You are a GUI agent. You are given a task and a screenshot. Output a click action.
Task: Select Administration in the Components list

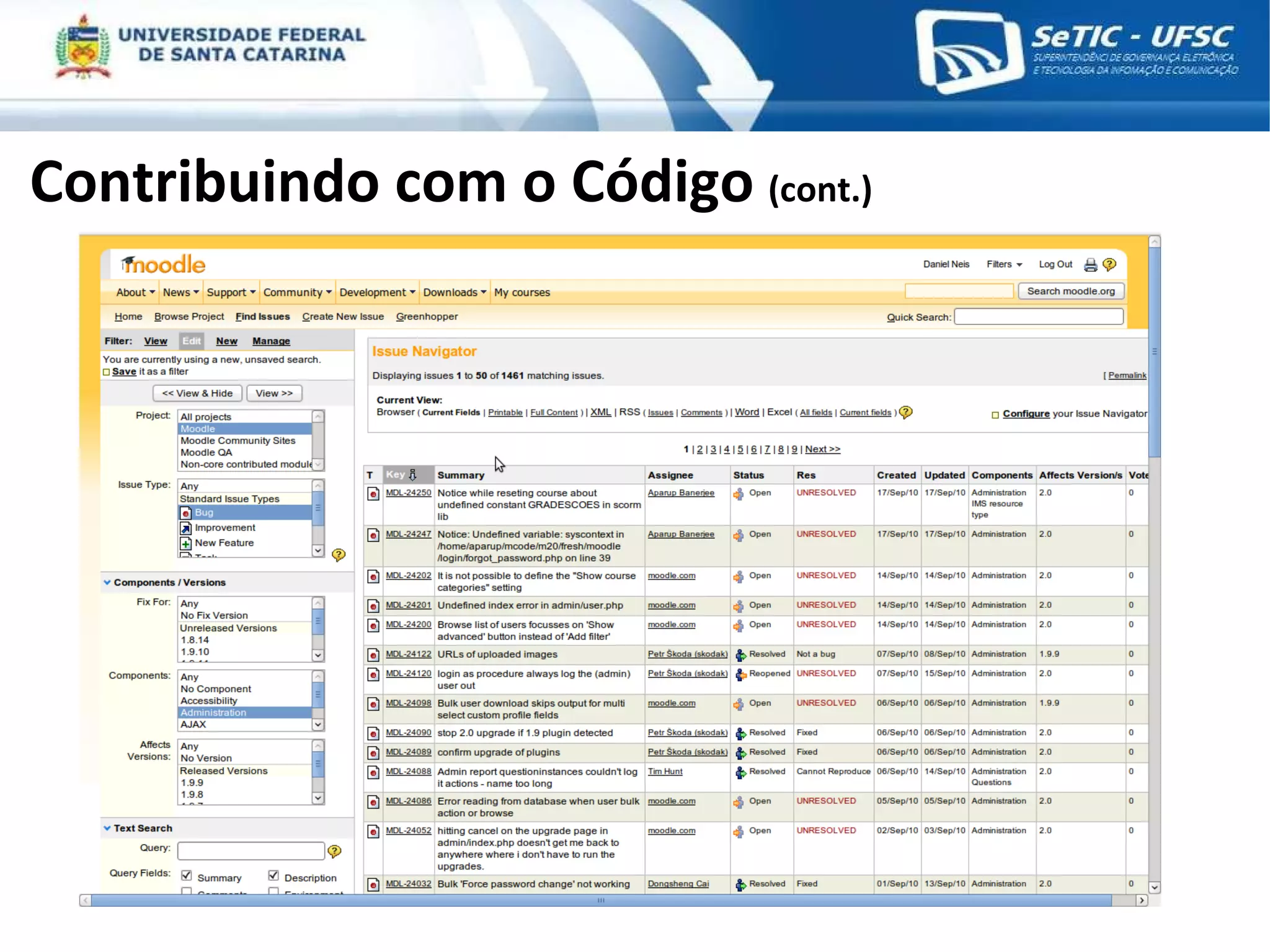click(244, 713)
